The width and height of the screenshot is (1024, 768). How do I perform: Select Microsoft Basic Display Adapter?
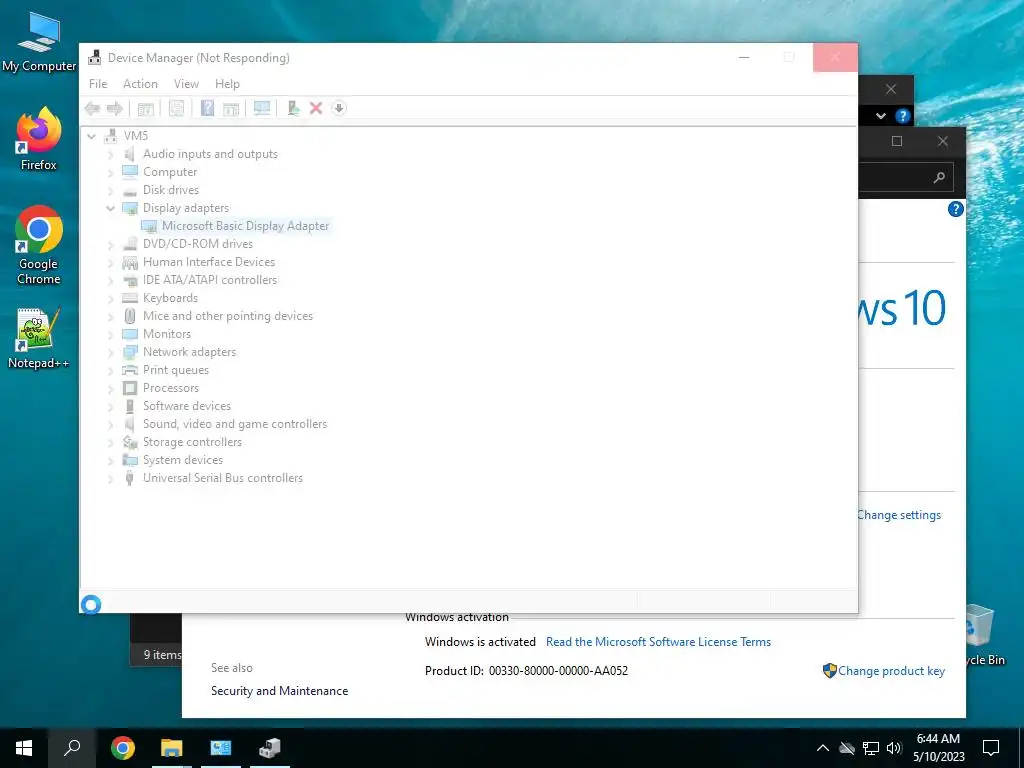[x=246, y=226]
